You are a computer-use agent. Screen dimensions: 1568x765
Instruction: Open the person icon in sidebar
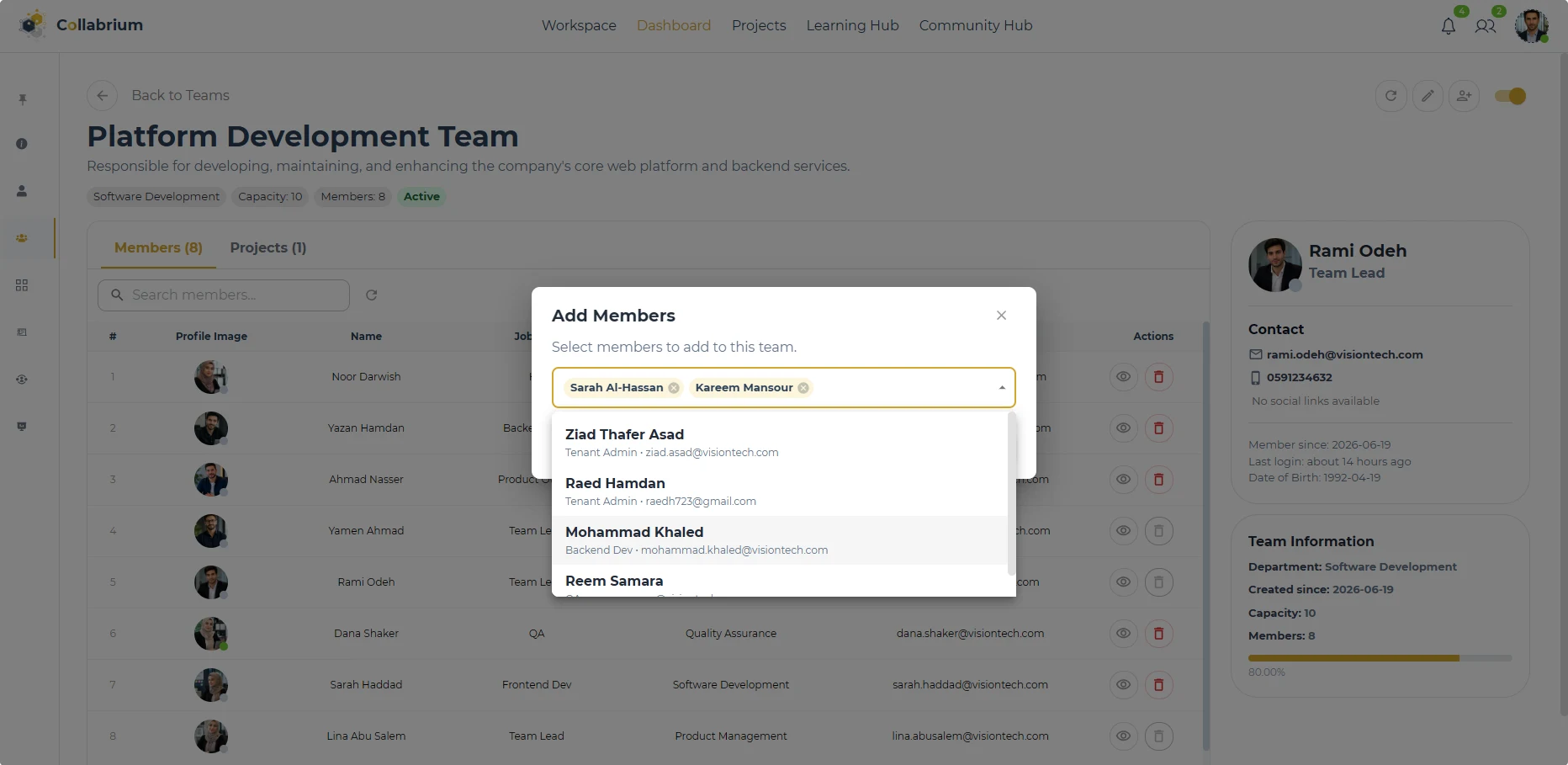[x=22, y=191]
